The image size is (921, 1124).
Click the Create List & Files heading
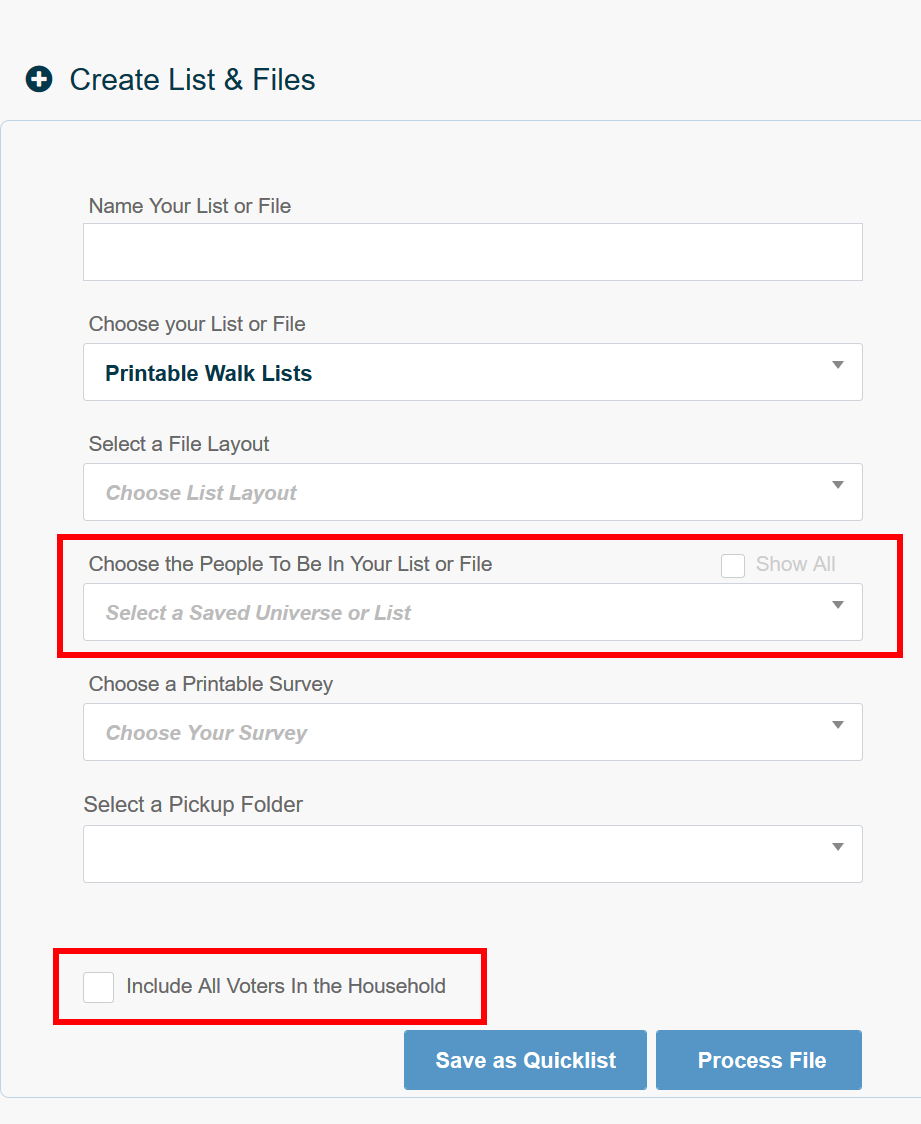(191, 79)
